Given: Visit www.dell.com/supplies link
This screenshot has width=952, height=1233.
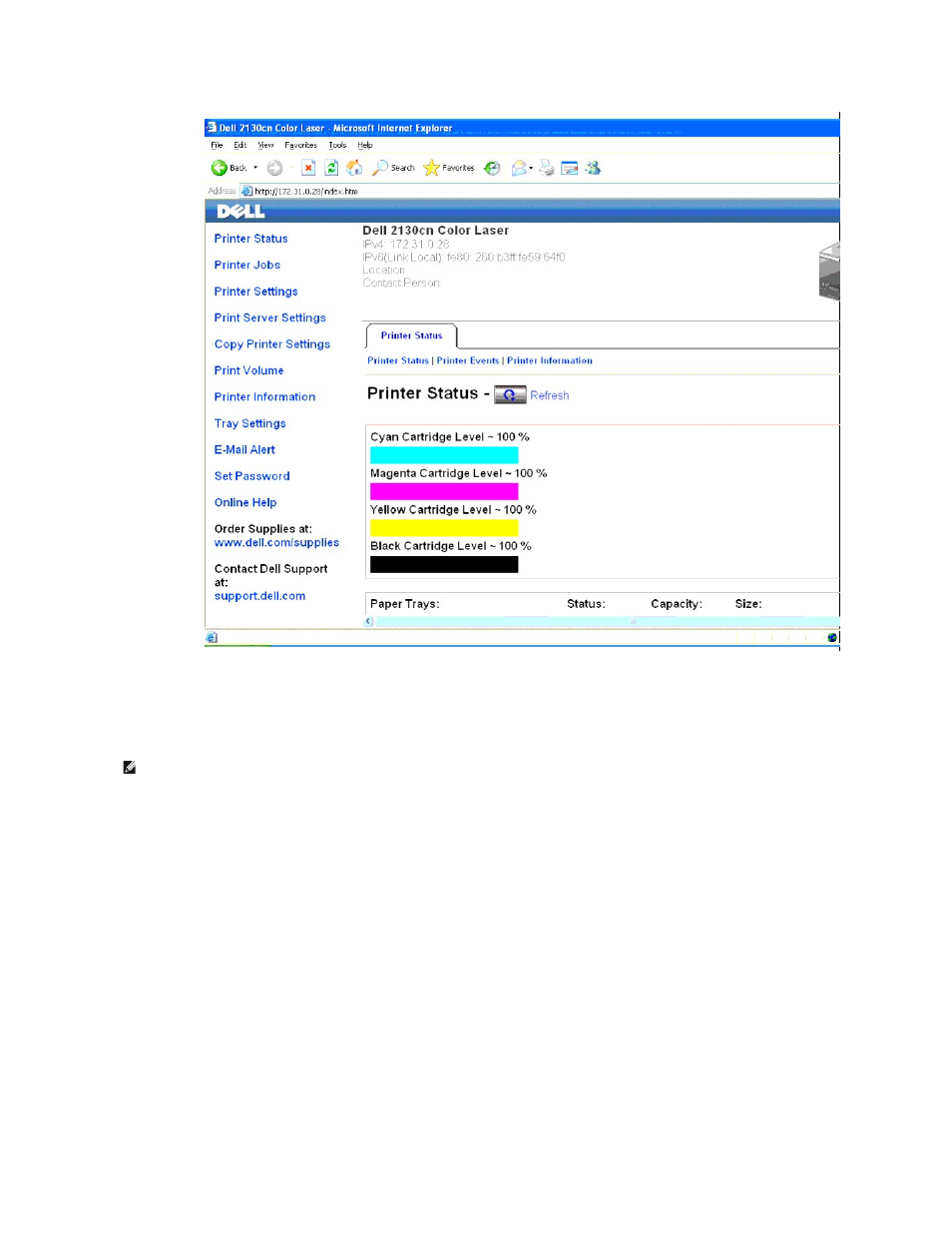Looking at the screenshot, I should (276, 543).
